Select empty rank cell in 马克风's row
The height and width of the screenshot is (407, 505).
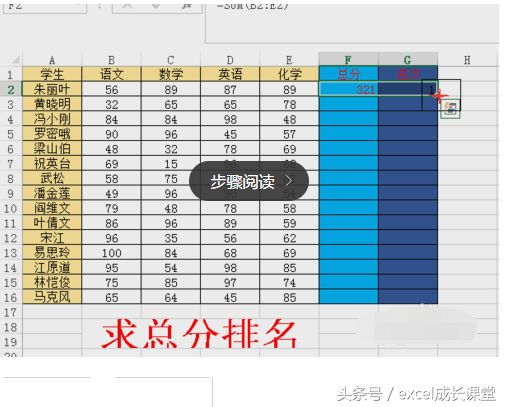408,297
